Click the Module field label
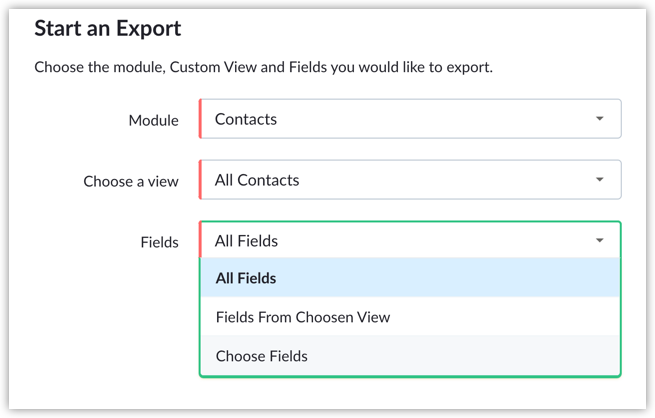This screenshot has height=418, width=655. point(154,120)
